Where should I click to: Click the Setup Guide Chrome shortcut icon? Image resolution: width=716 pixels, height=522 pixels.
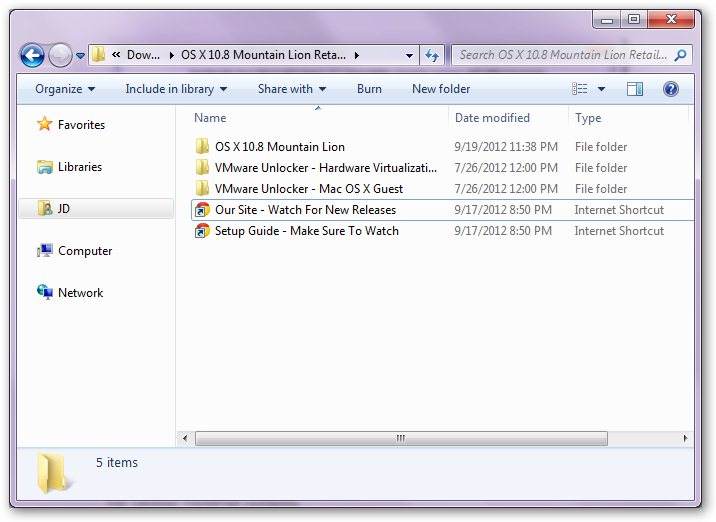pos(202,231)
